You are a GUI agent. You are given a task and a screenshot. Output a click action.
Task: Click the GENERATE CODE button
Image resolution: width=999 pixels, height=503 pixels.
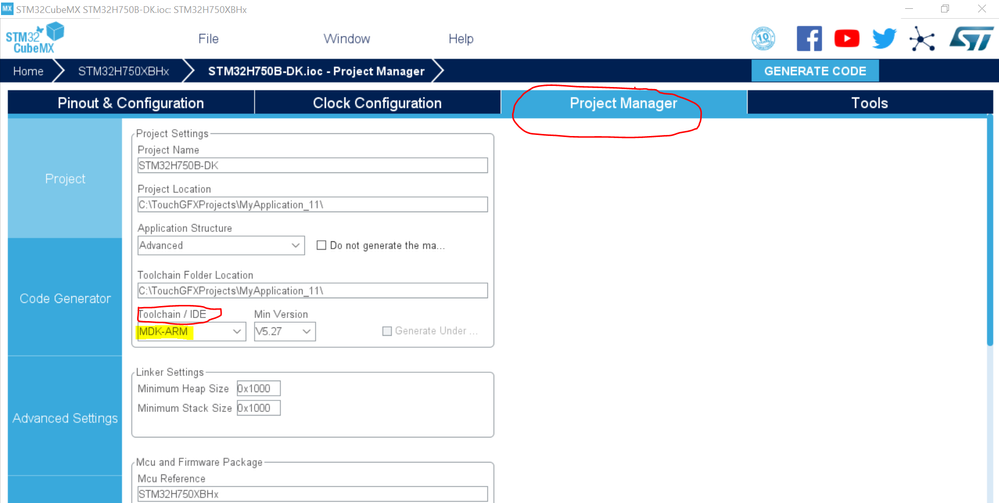coord(815,71)
